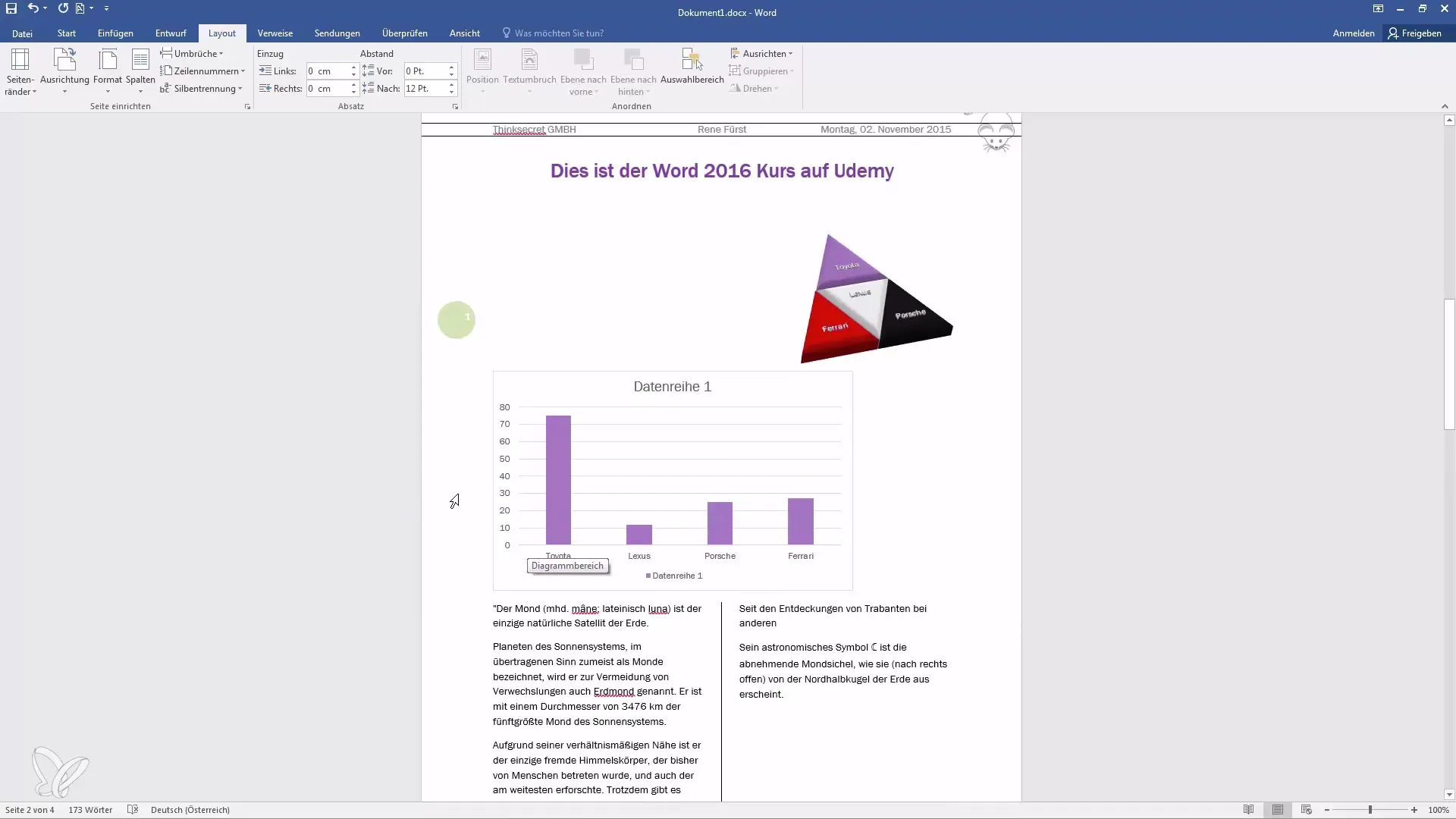Open Ausrichtung page orientation menu

pyautogui.click(x=64, y=73)
